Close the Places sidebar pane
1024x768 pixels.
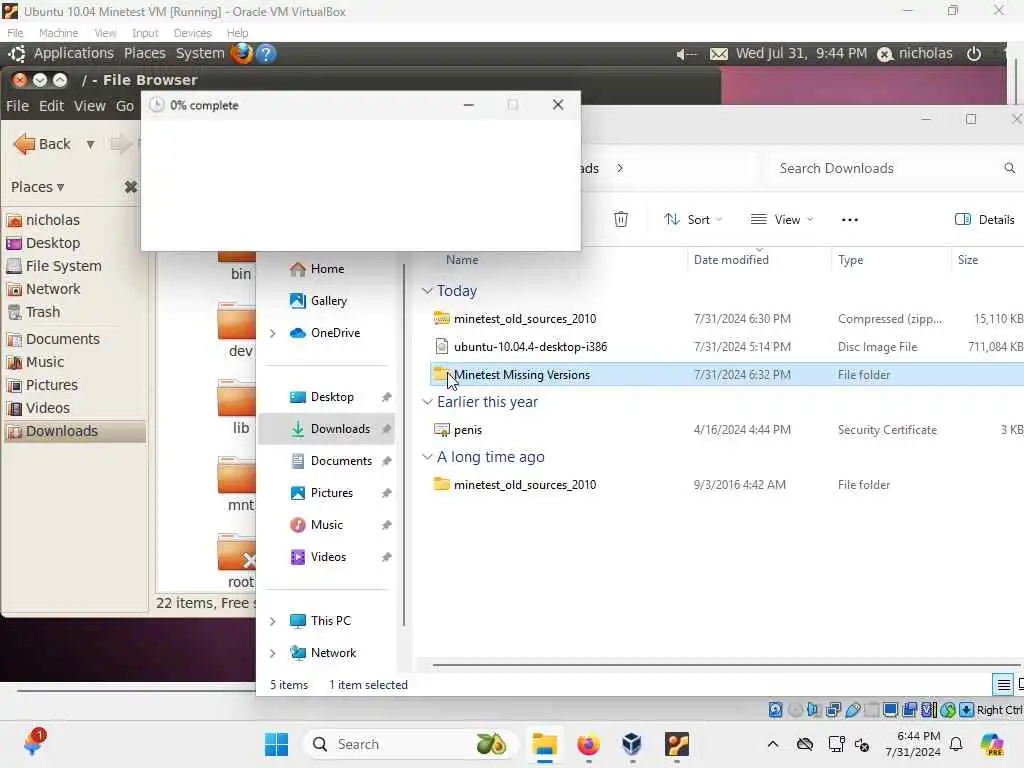point(131,187)
